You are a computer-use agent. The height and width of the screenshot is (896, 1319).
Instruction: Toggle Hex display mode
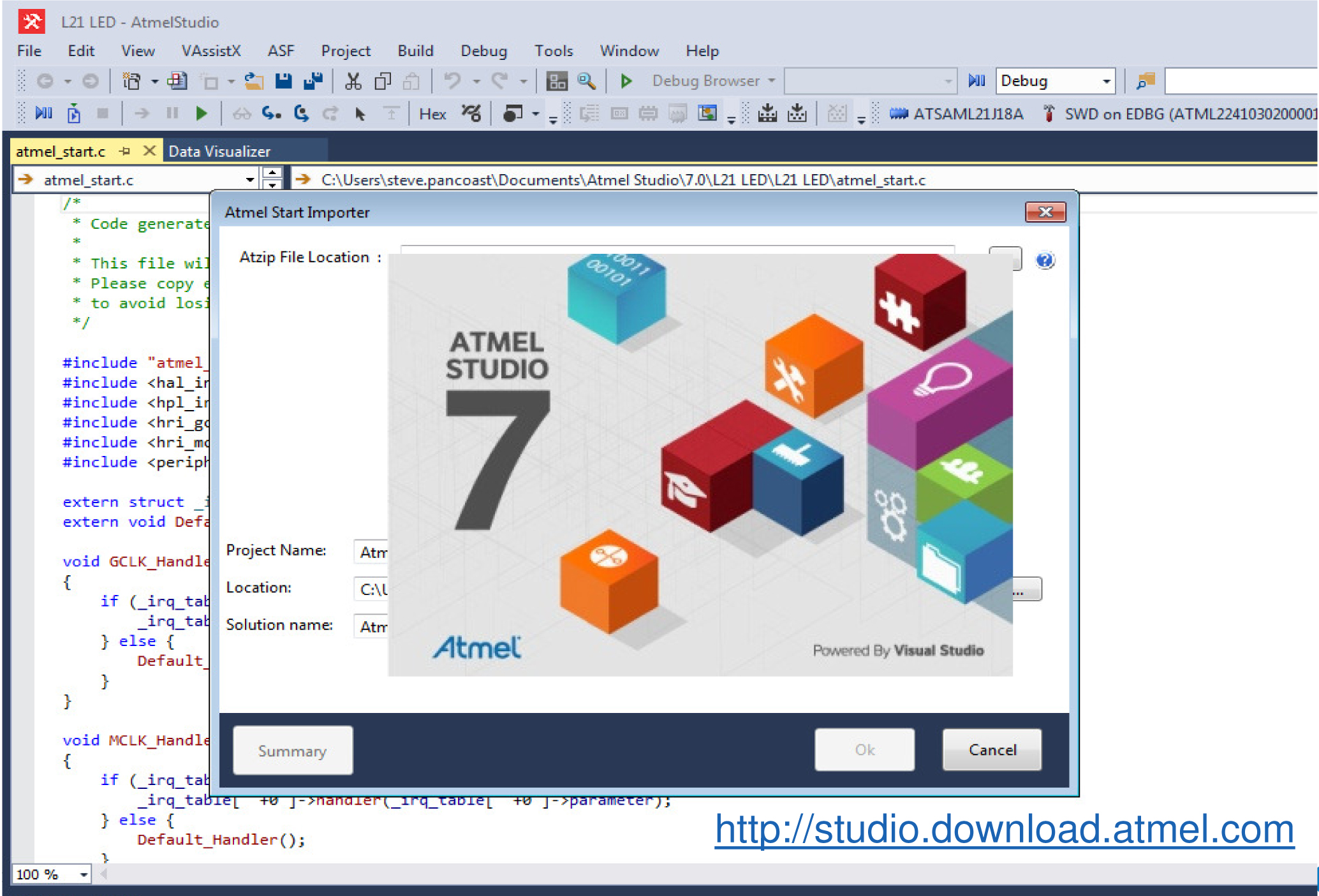(x=432, y=114)
